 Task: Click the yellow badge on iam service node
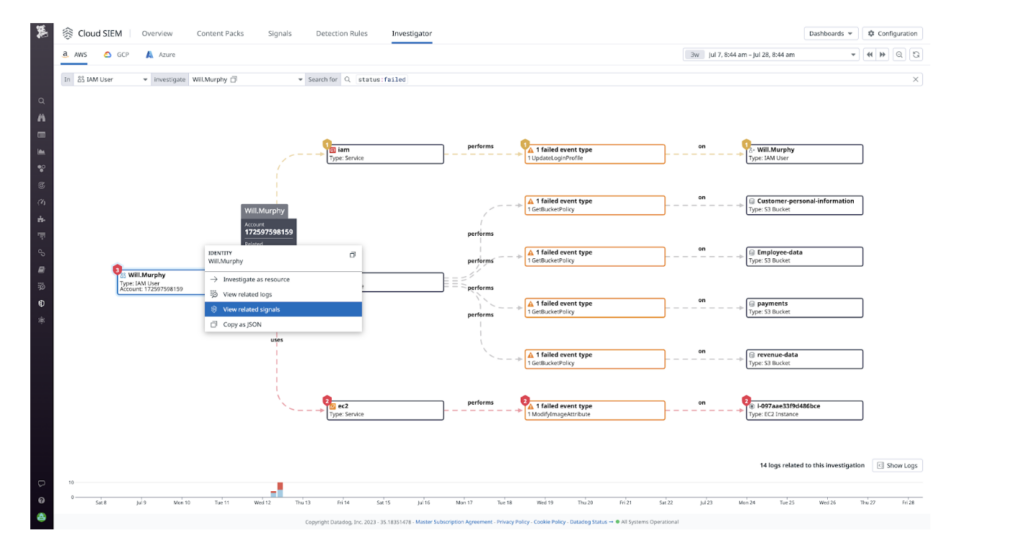pos(327,144)
